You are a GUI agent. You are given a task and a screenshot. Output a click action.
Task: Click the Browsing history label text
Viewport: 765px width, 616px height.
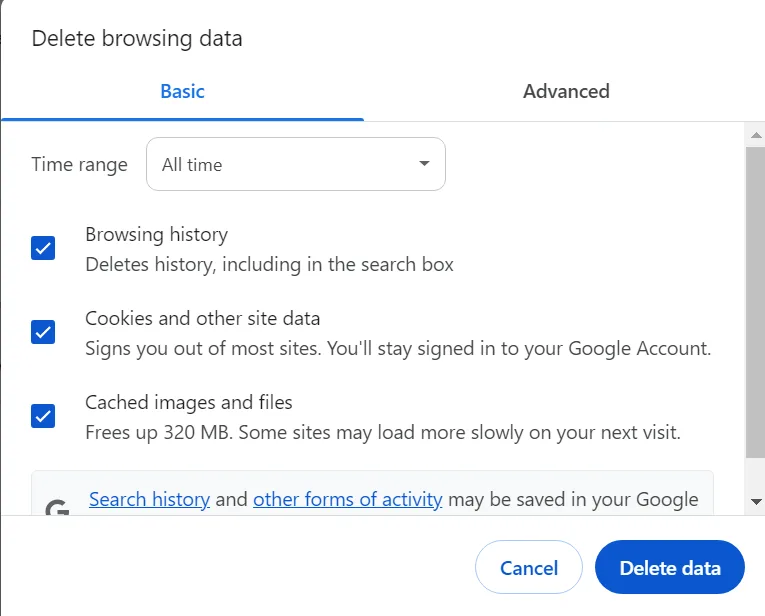click(157, 235)
